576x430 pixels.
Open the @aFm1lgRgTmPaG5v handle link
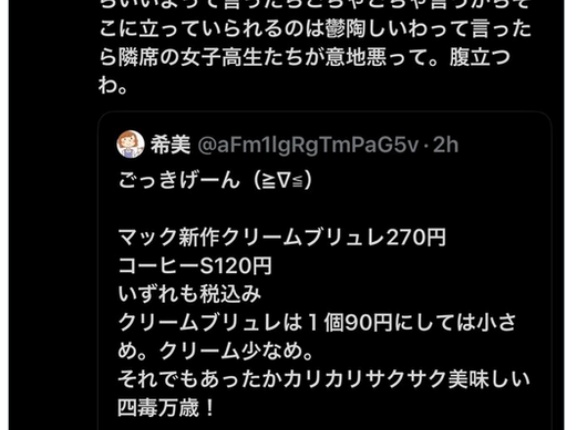point(308,145)
